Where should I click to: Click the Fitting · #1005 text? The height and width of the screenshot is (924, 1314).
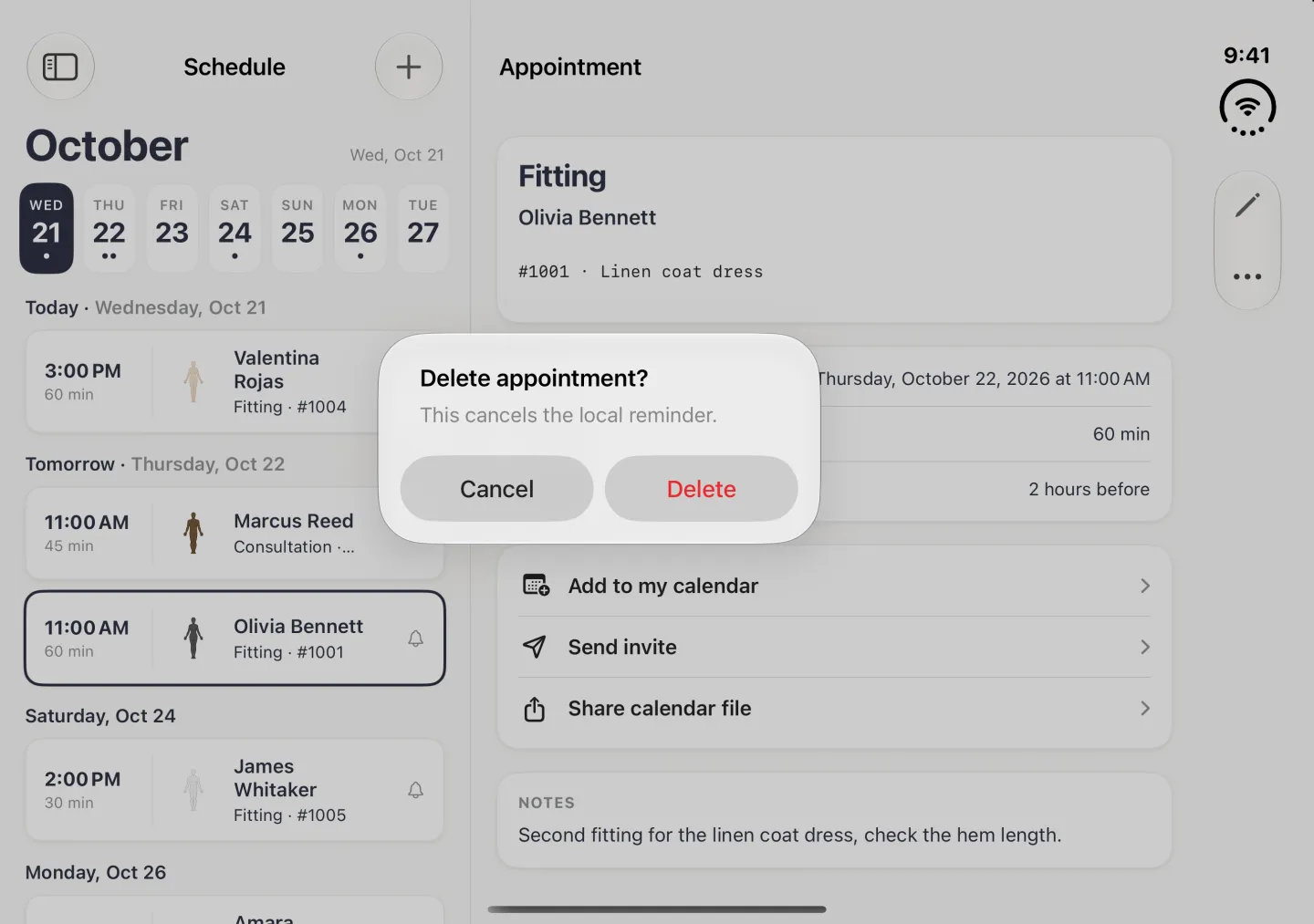289,815
